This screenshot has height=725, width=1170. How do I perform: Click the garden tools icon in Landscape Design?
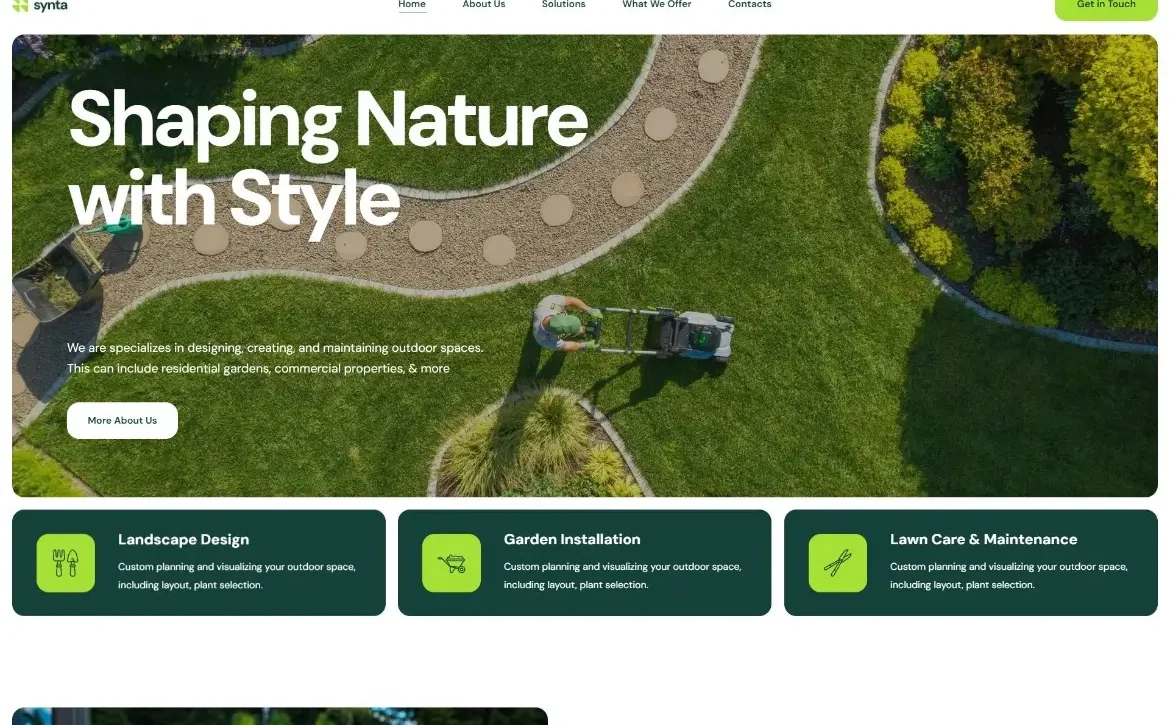[66, 563]
